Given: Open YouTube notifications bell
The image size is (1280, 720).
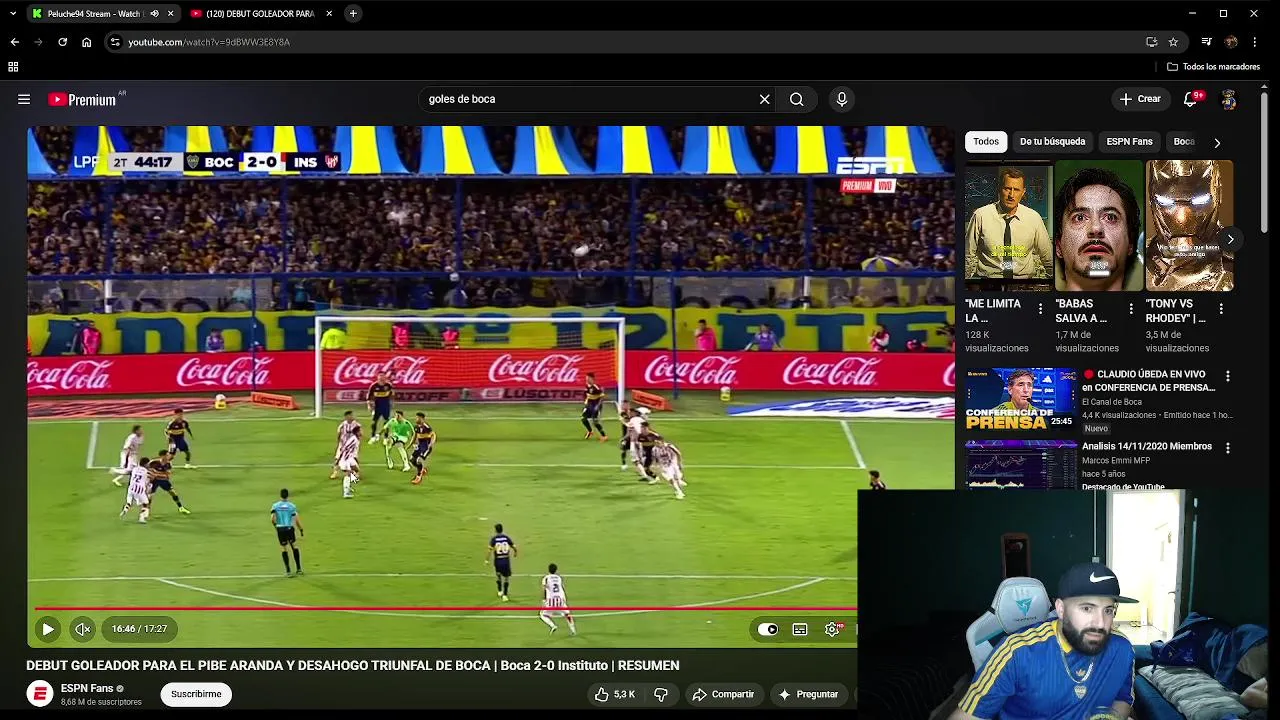Looking at the screenshot, I should coord(1190,99).
